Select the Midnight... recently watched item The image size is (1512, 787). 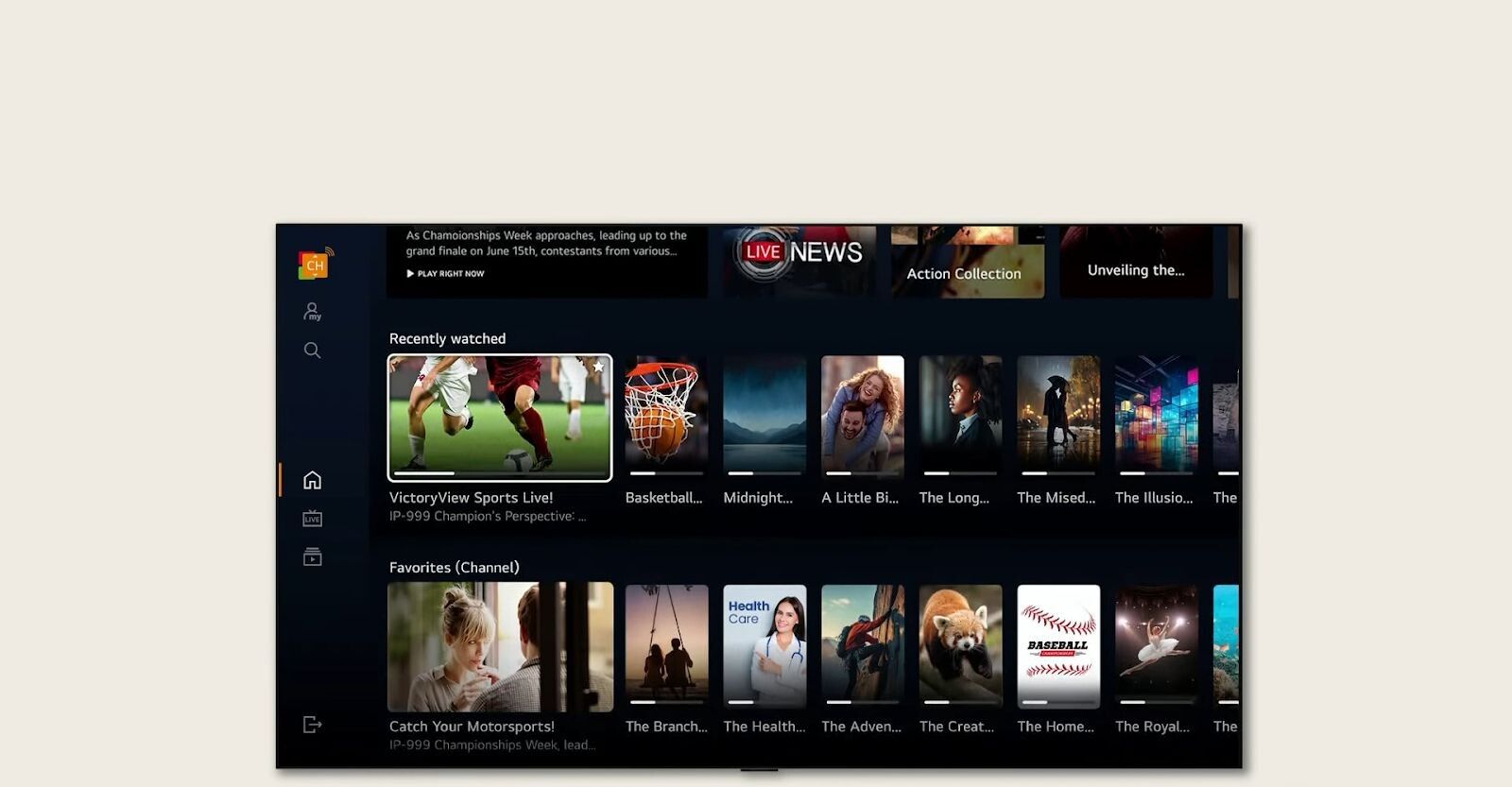pos(765,416)
